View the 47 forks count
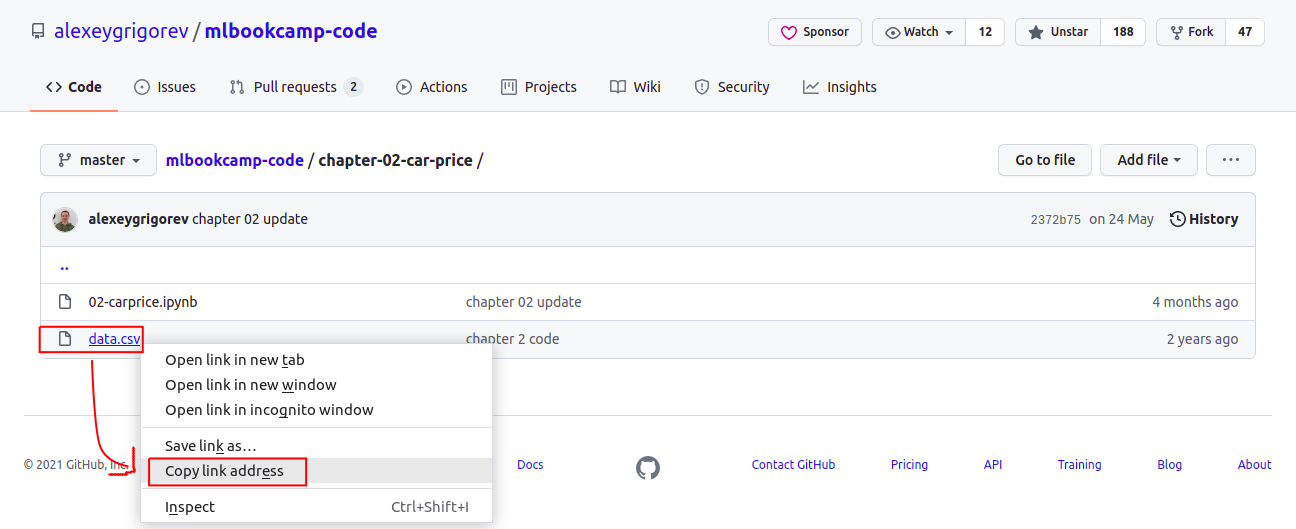 click(x=1245, y=32)
